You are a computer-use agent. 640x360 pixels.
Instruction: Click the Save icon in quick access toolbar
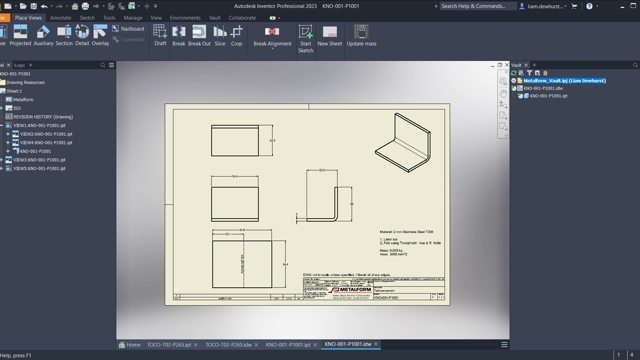point(33,6)
